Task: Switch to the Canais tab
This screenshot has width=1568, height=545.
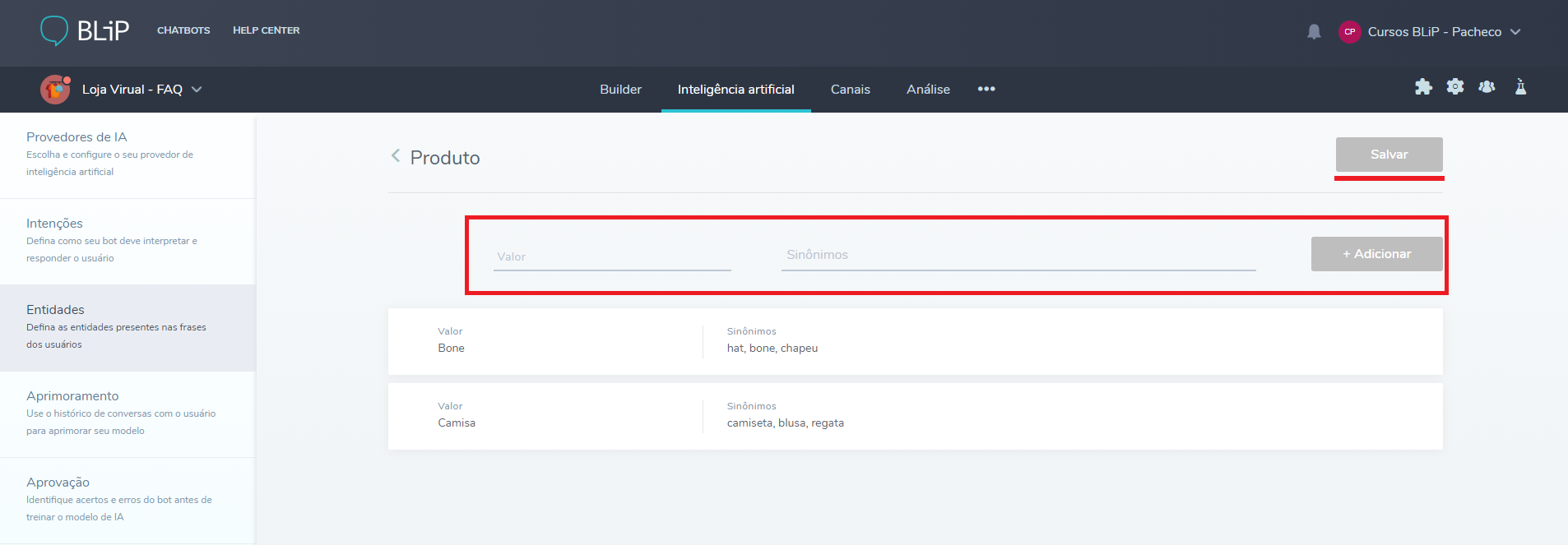Action: (850, 90)
